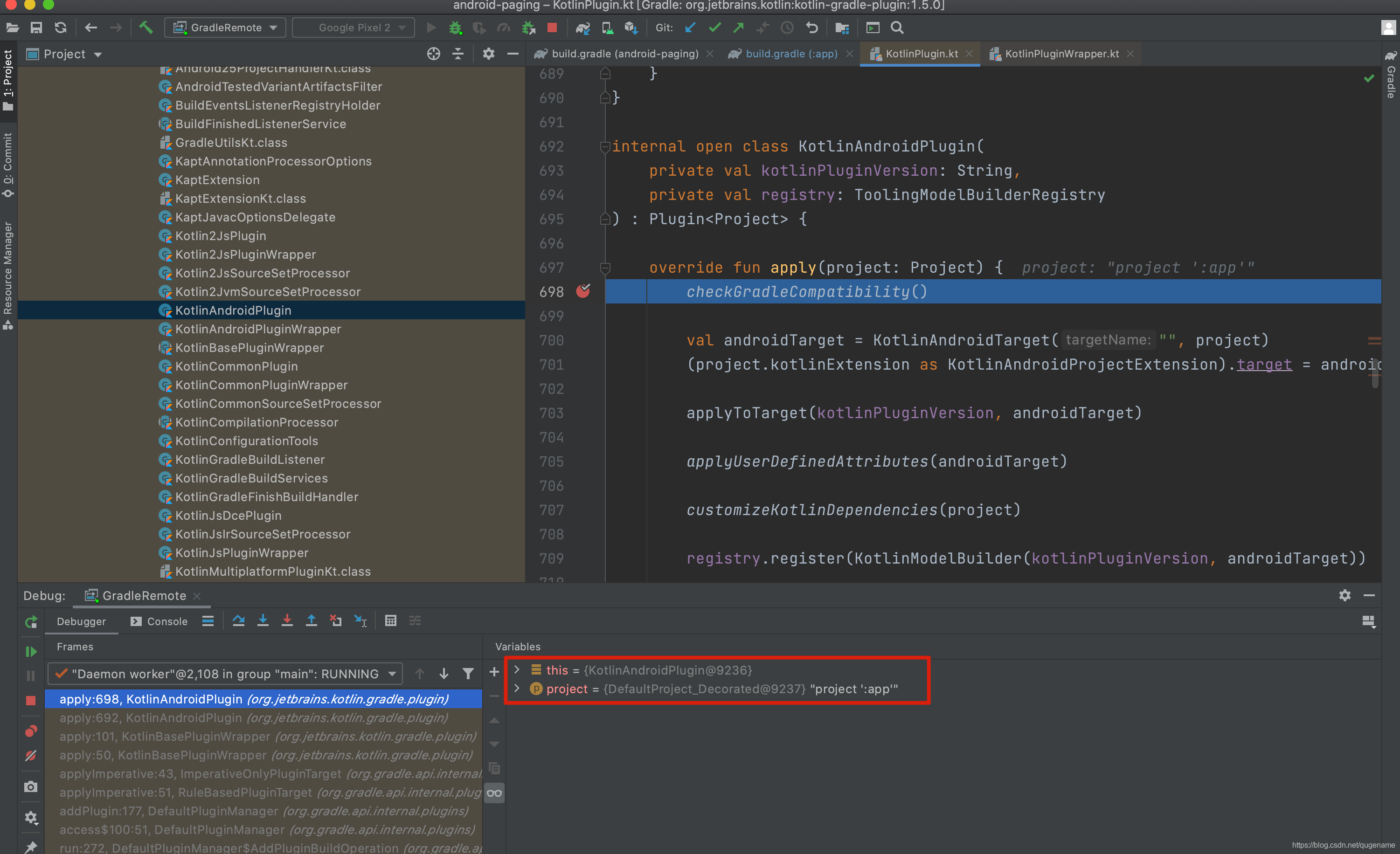1400x854 pixels.
Task: Push commits with the Git green arrow
Action: [738, 27]
